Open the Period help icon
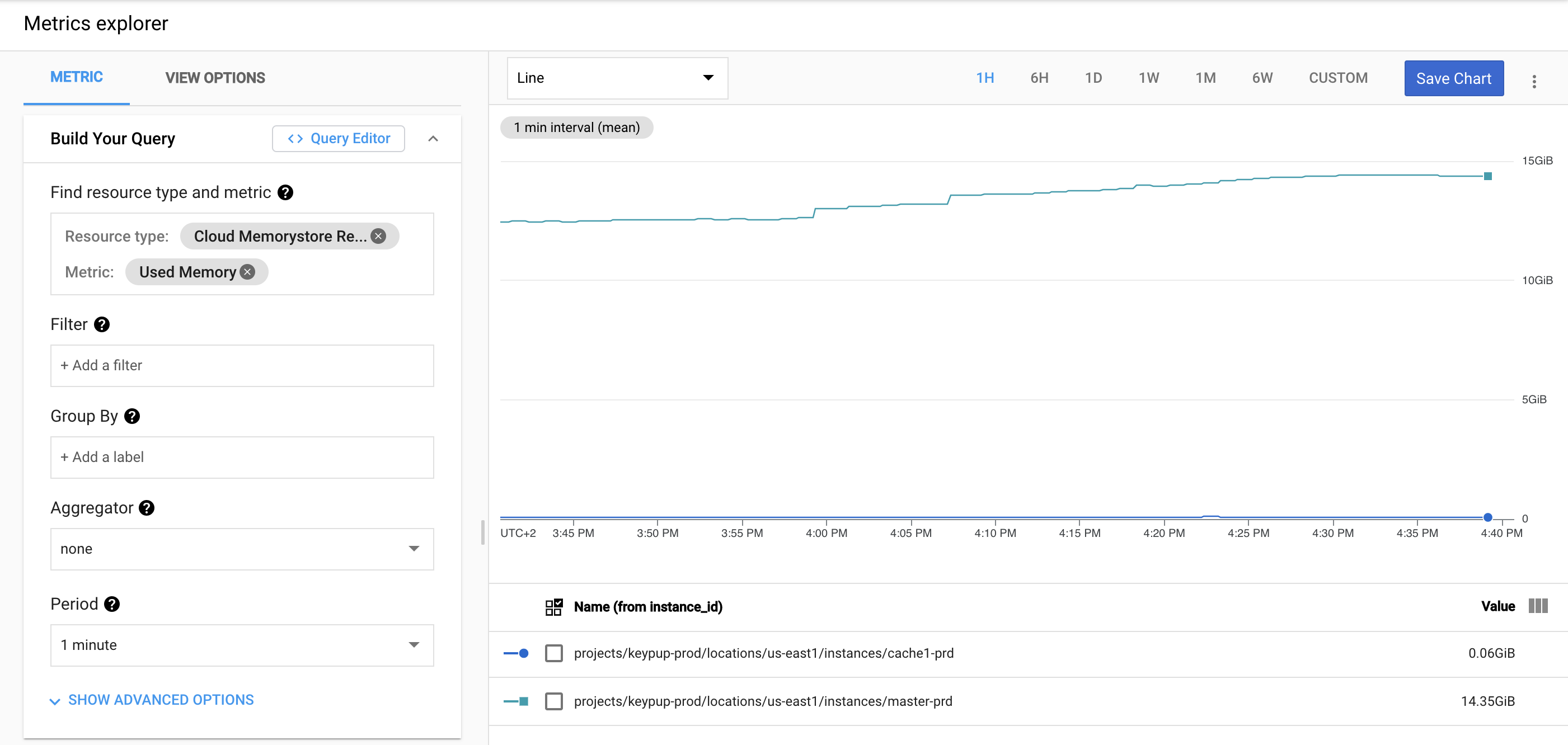 coord(111,604)
